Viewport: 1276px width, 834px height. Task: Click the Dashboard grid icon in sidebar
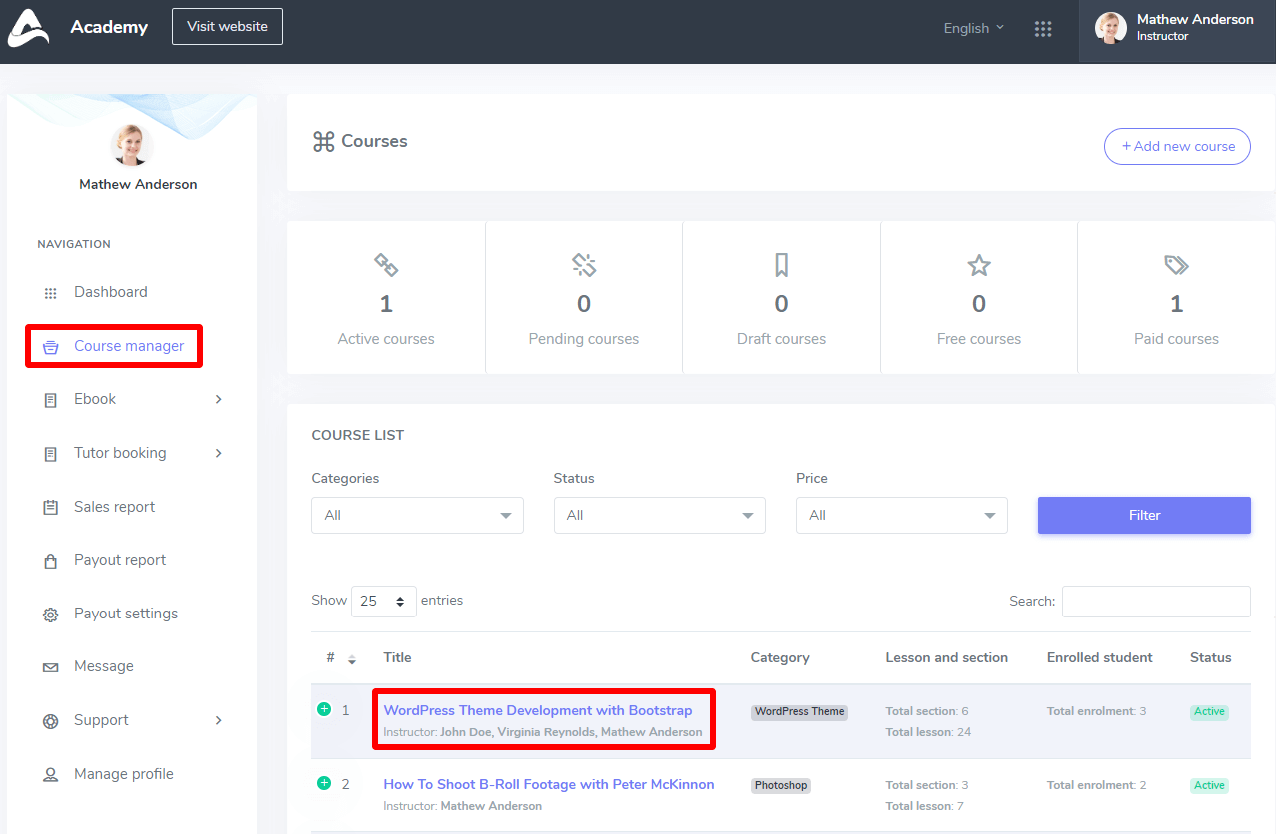(50, 293)
